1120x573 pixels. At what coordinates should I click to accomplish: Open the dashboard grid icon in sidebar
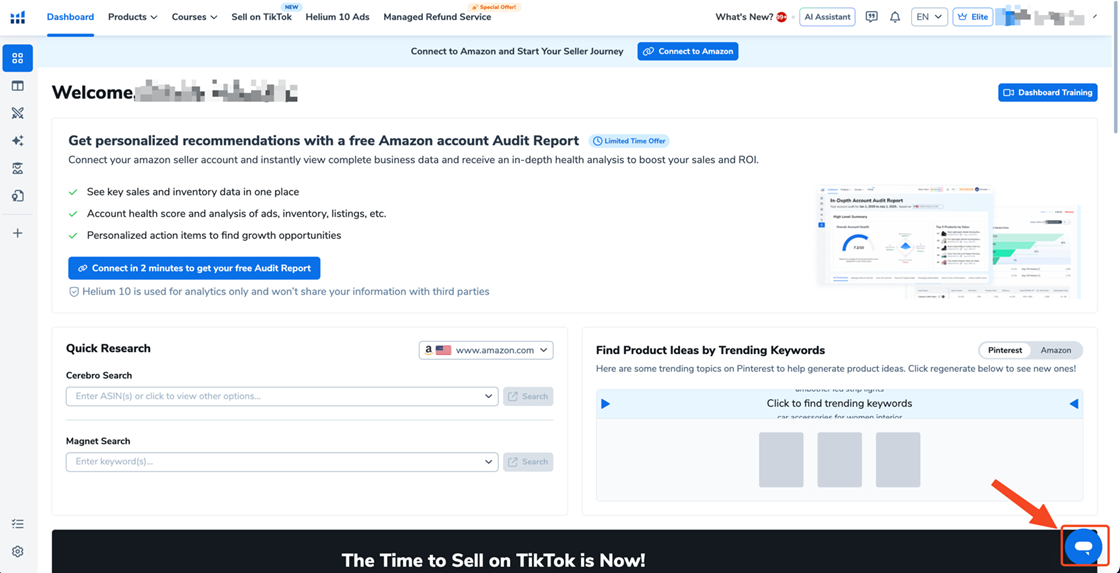click(17, 58)
